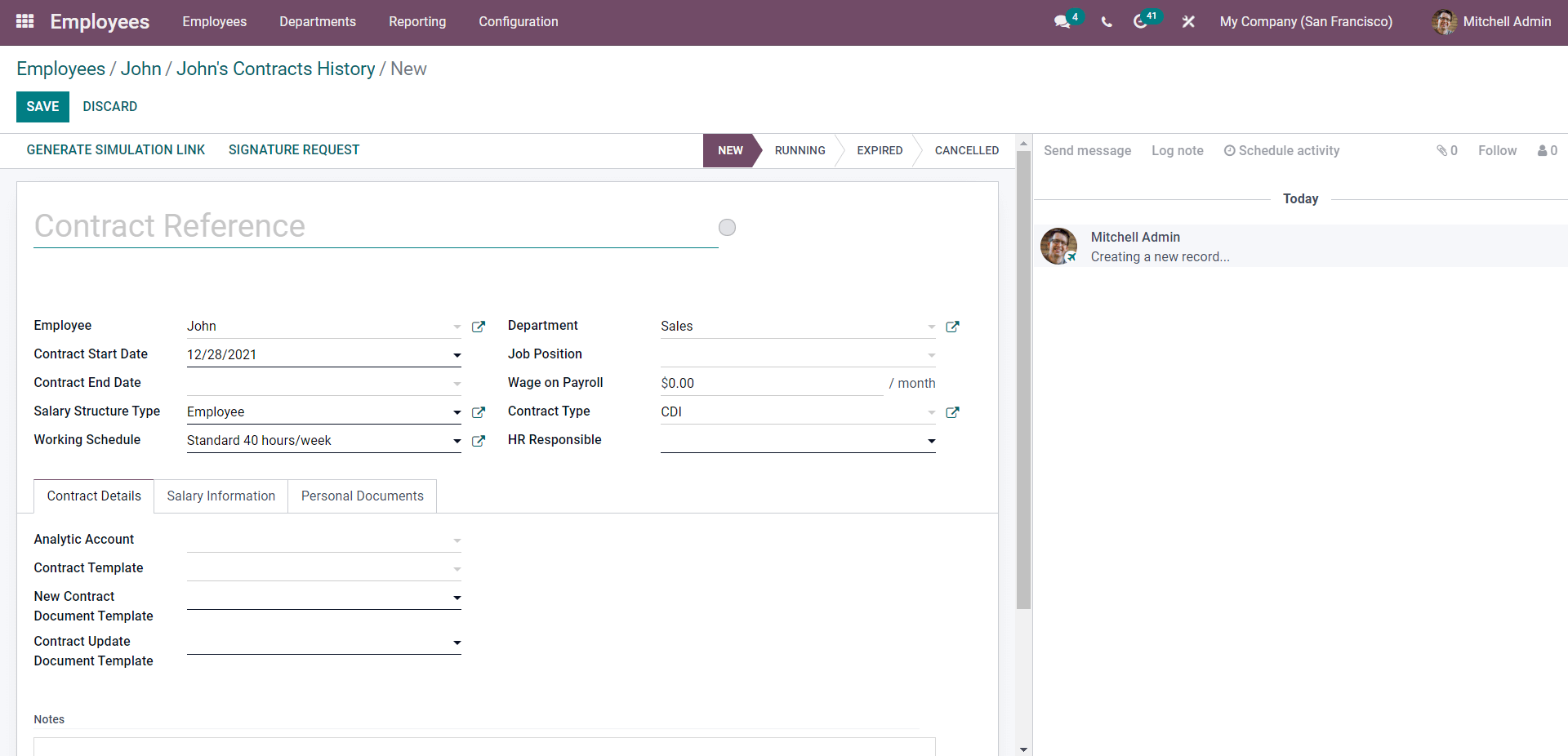Click Mitchell Admin's avatar in the top bar
Image resolution: width=1568 pixels, height=756 pixels.
tap(1444, 22)
